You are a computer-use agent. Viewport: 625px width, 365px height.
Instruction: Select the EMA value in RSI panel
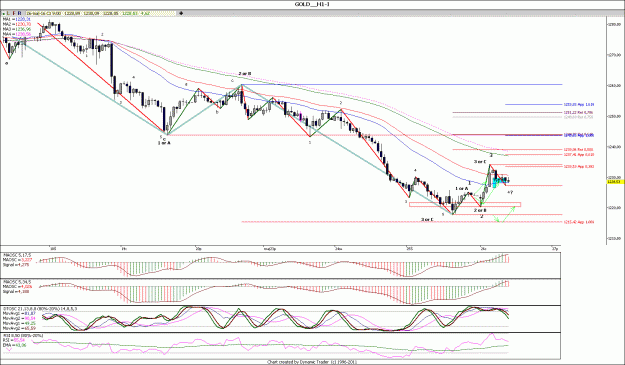tap(21, 345)
